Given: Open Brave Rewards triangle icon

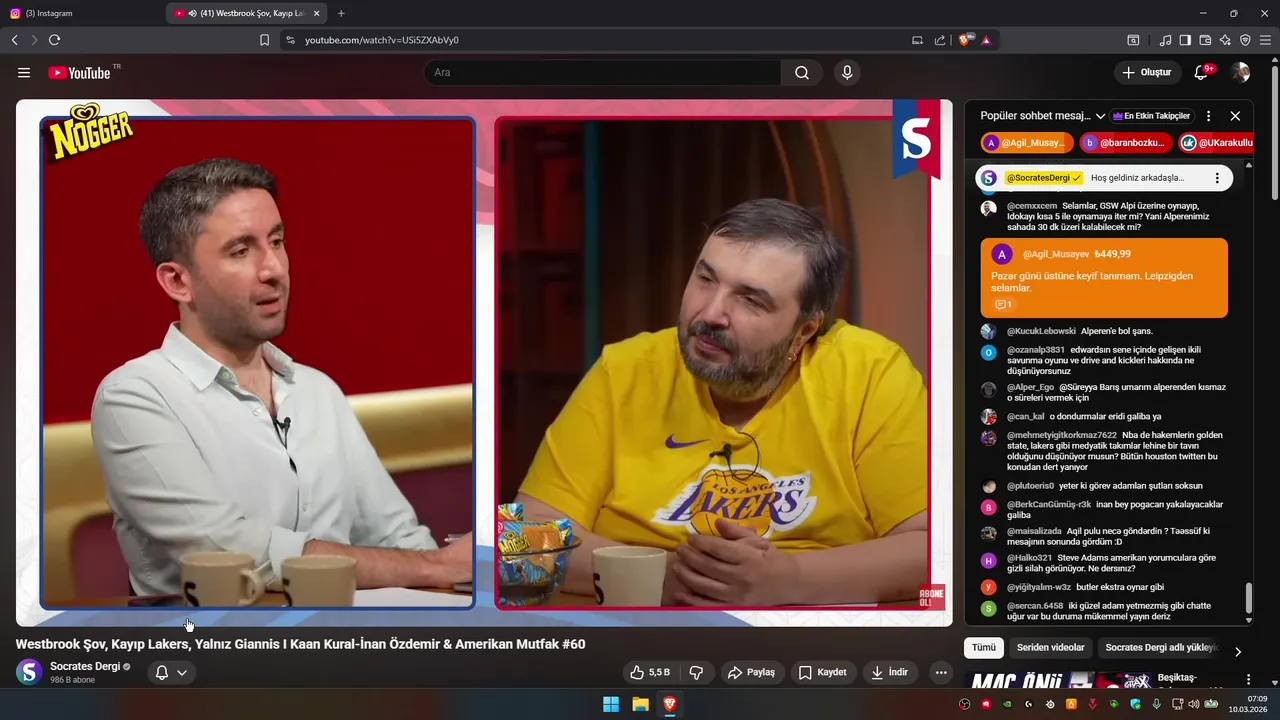Looking at the screenshot, I should point(986,40).
